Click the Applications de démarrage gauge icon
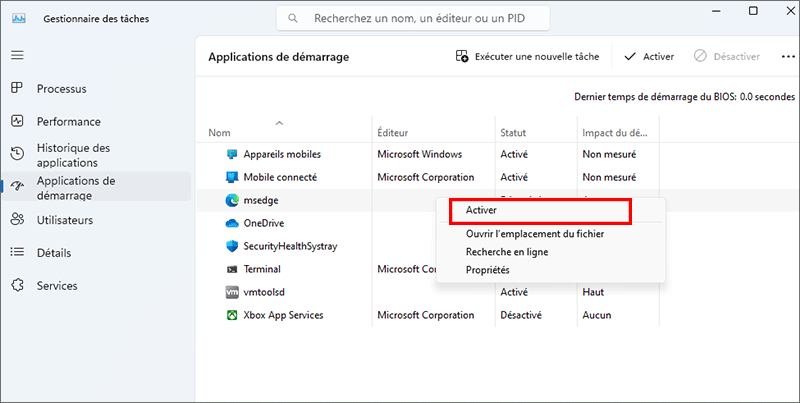Image resolution: width=800 pixels, height=403 pixels. click(17, 187)
